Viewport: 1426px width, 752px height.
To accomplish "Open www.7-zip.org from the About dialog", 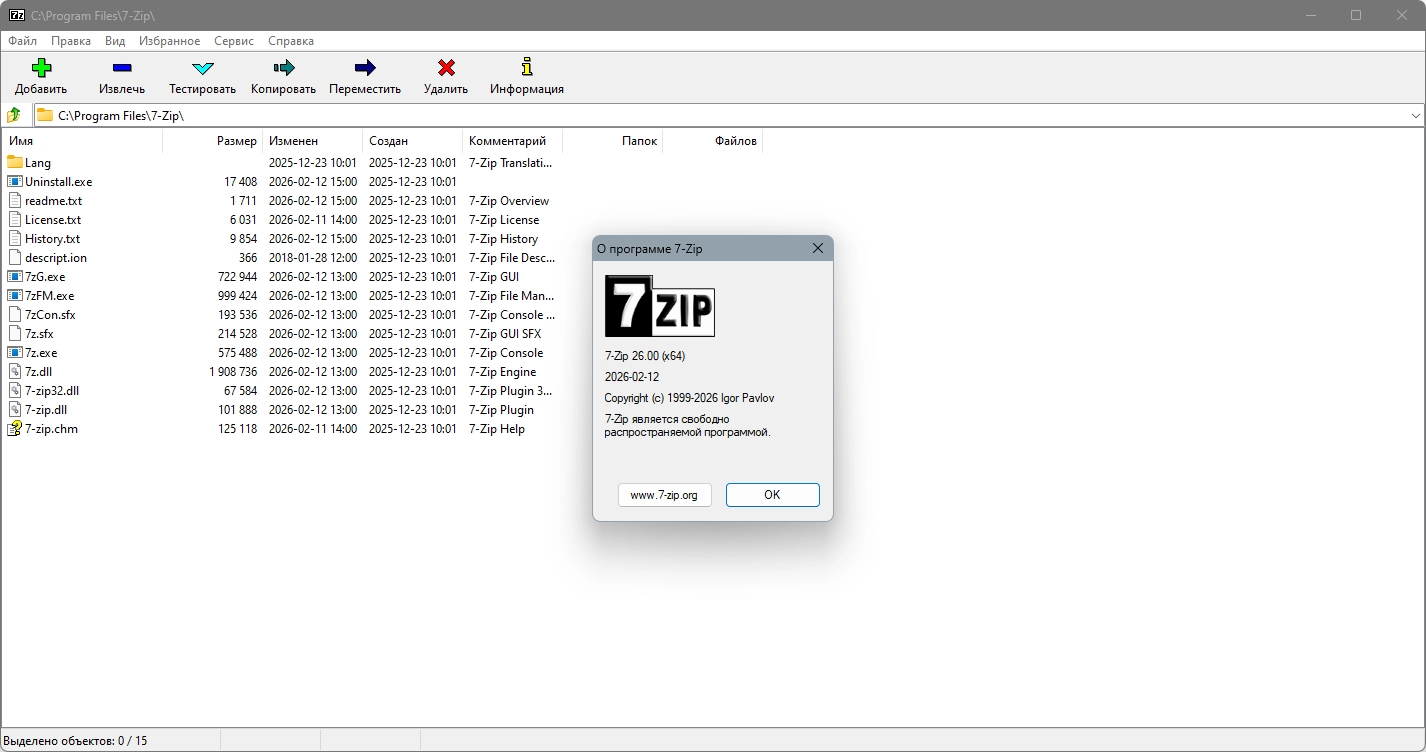I will pyautogui.click(x=664, y=495).
